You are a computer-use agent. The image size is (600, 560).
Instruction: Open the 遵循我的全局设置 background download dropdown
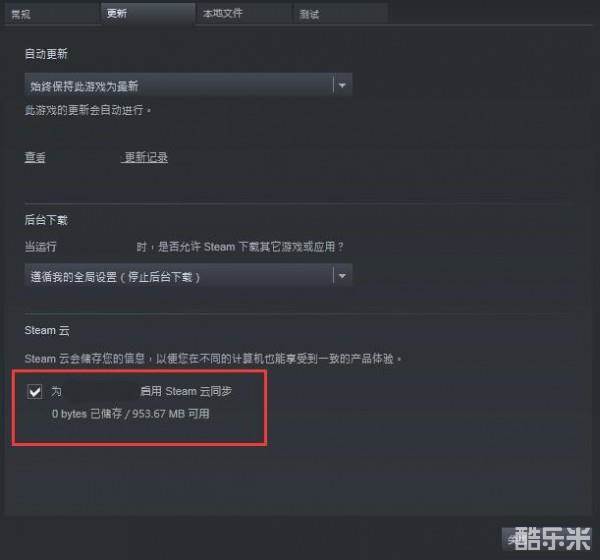click(x=188, y=276)
